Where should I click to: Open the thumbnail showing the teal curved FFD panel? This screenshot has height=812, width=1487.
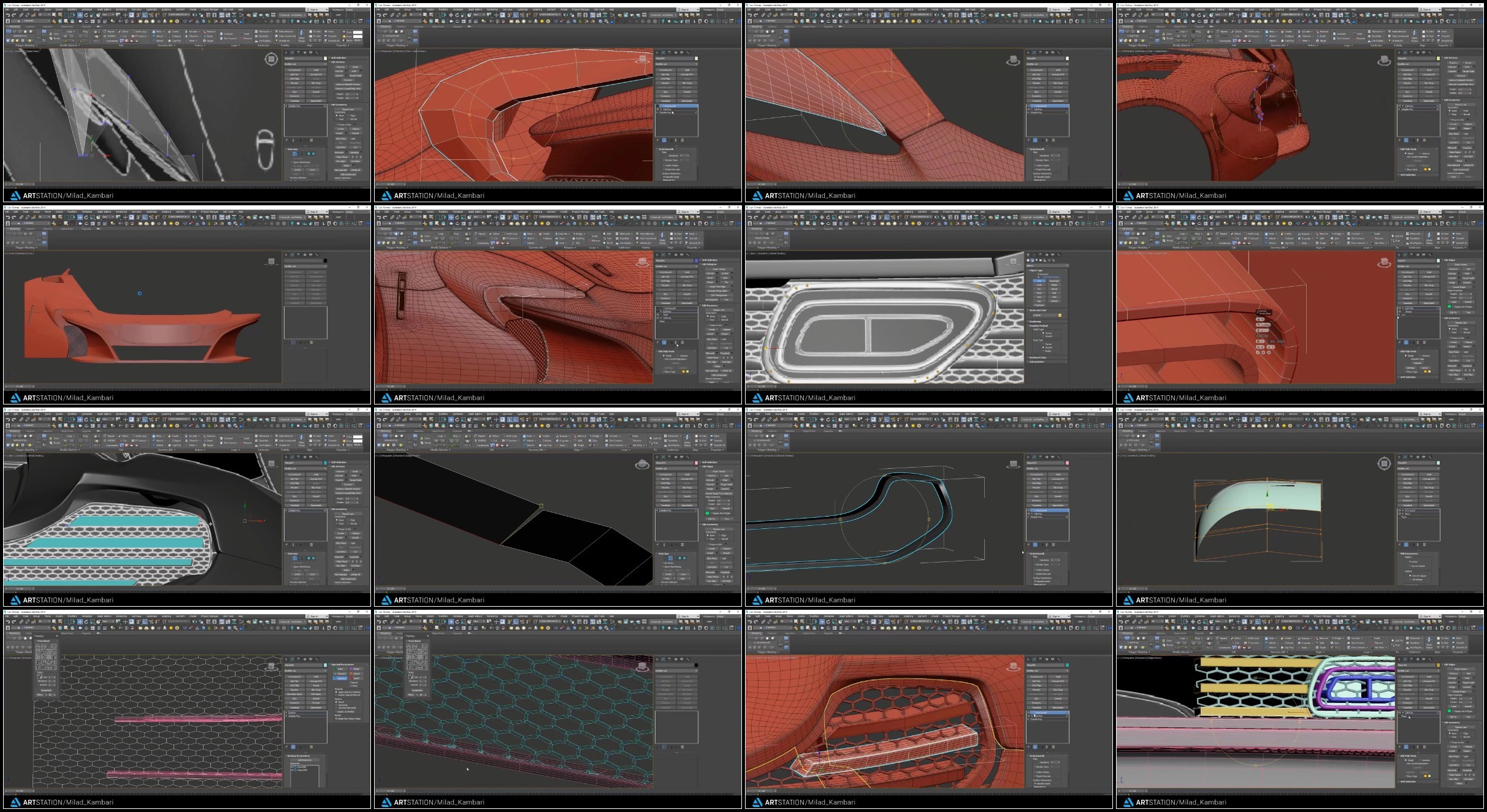pos(1300,507)
